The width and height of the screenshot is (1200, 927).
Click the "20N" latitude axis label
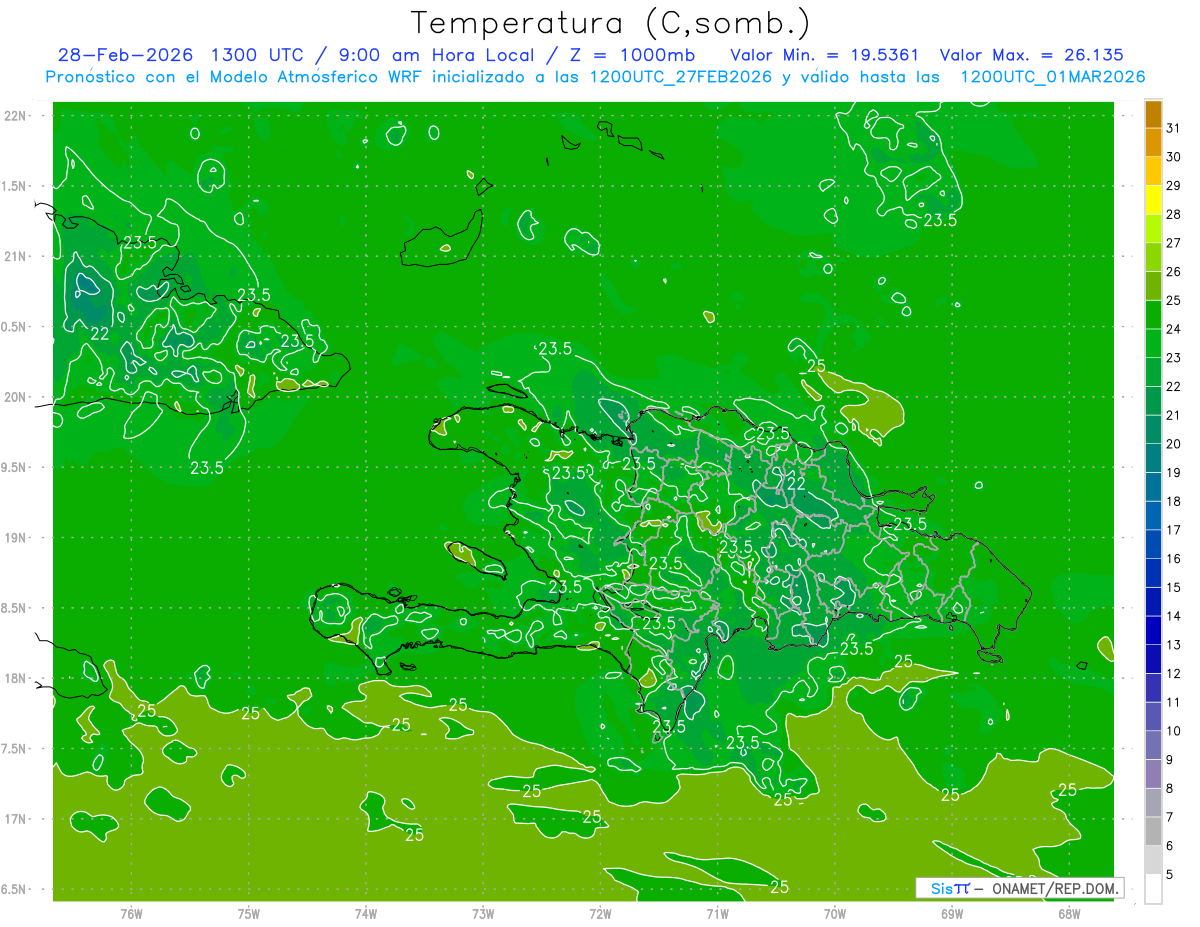point(17,397)
